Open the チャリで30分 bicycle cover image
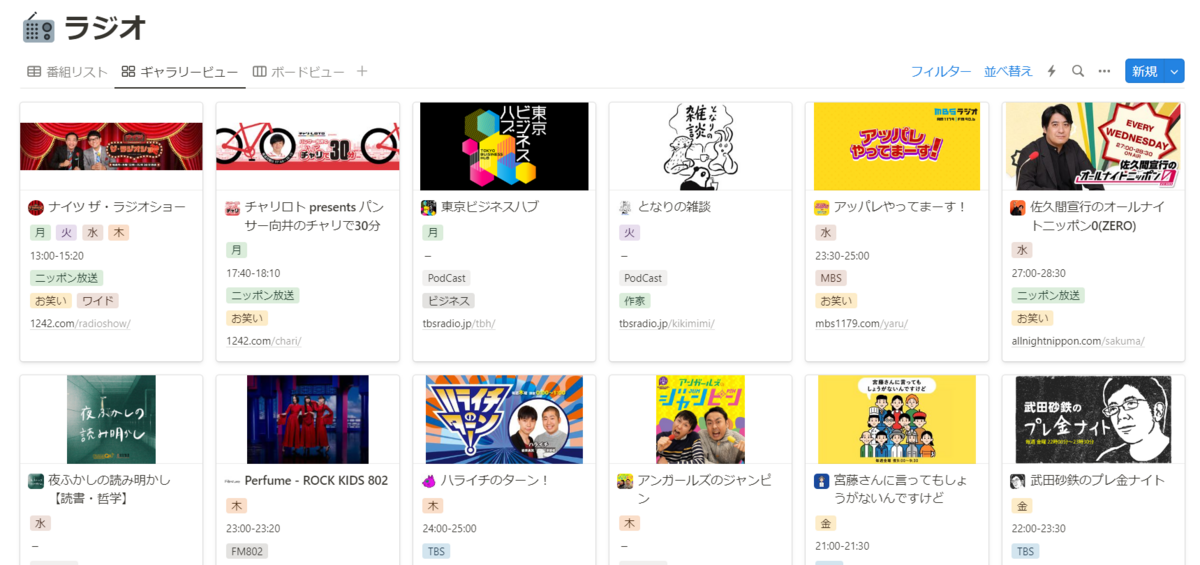The height and width of the screenshot is (565, 1200). tap(308, 146)
